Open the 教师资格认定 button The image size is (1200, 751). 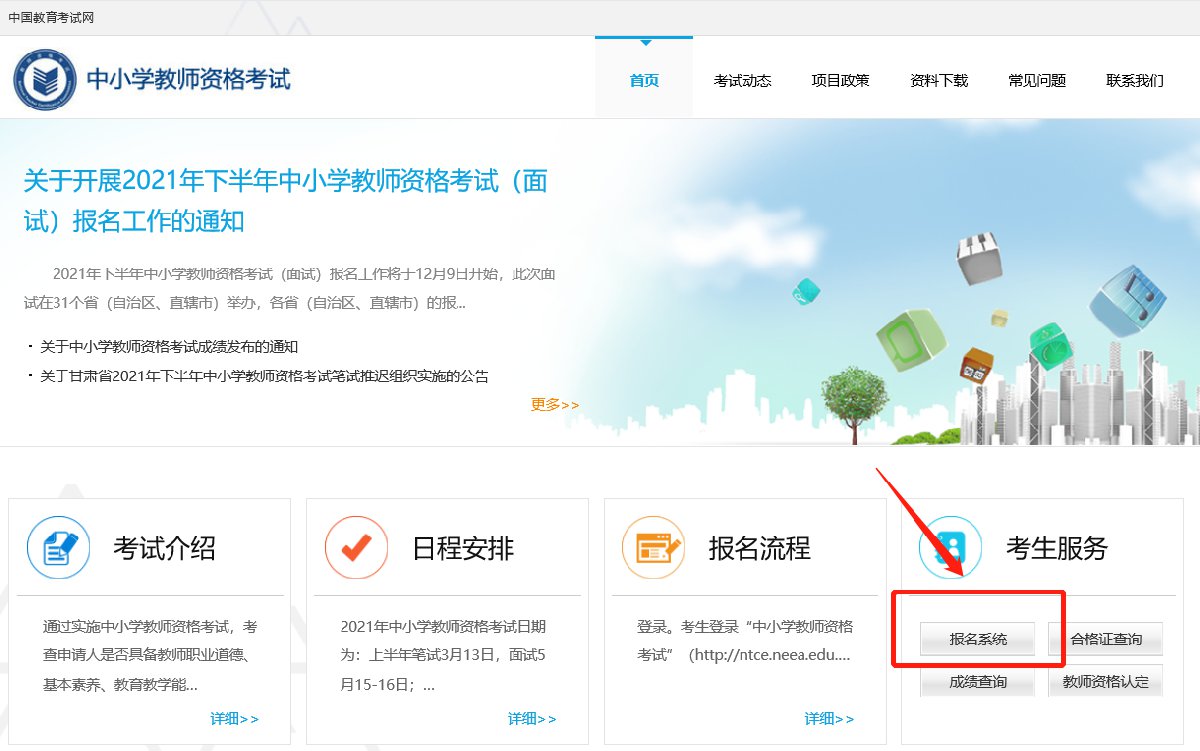1105,682
